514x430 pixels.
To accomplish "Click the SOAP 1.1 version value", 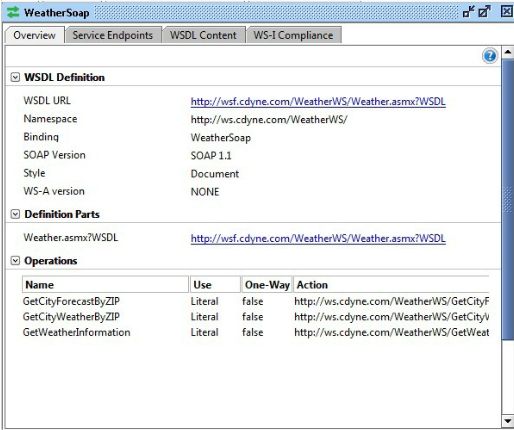I will 211,156.
